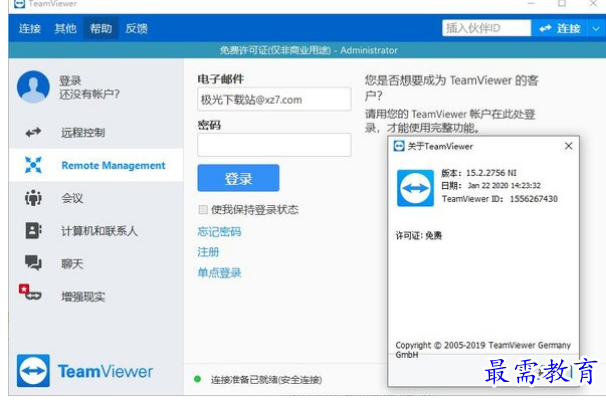Click the 许可证: 免费 license text

(x=419, y=235)
